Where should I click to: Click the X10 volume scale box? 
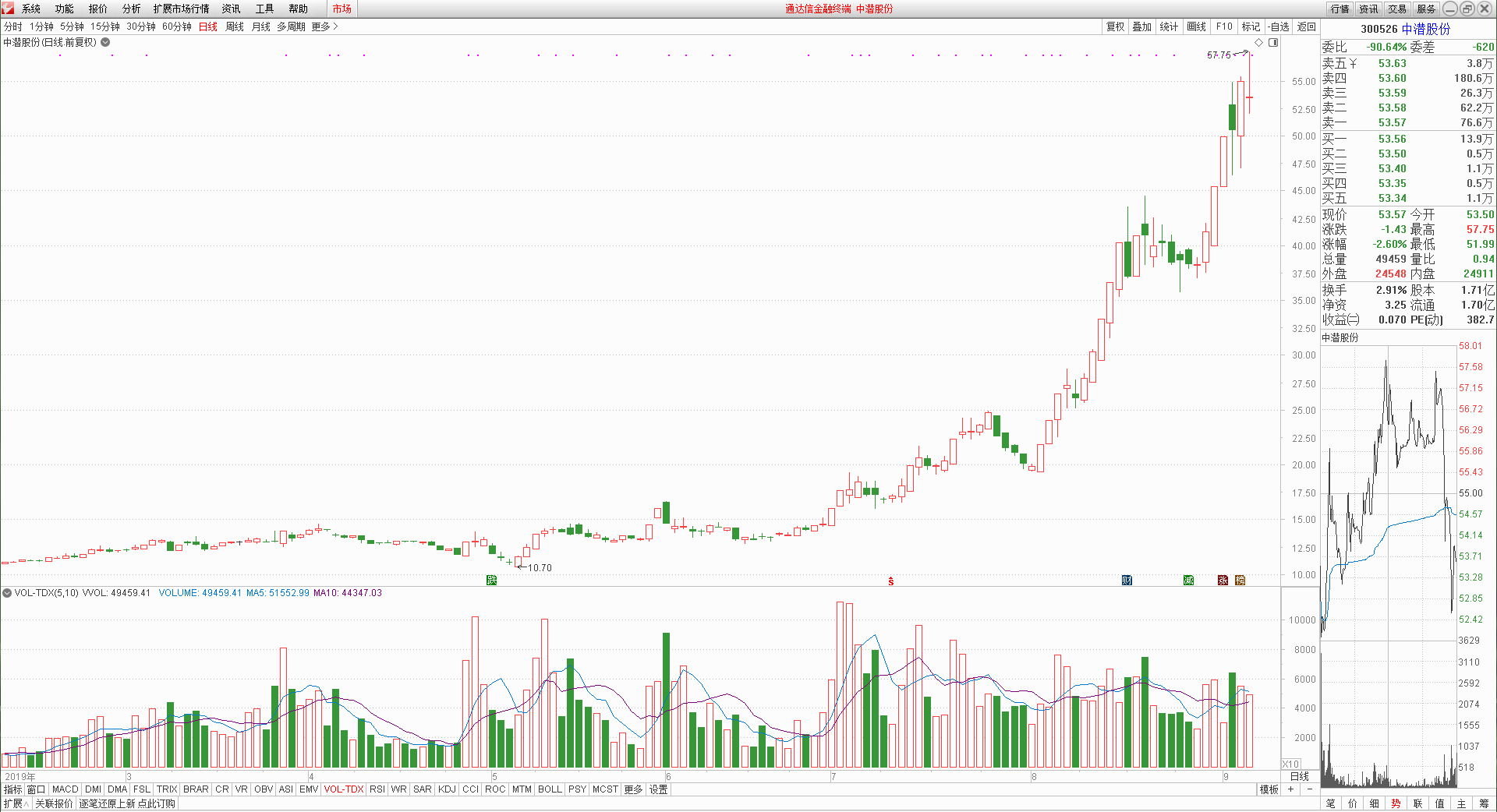coord(1290,764)
